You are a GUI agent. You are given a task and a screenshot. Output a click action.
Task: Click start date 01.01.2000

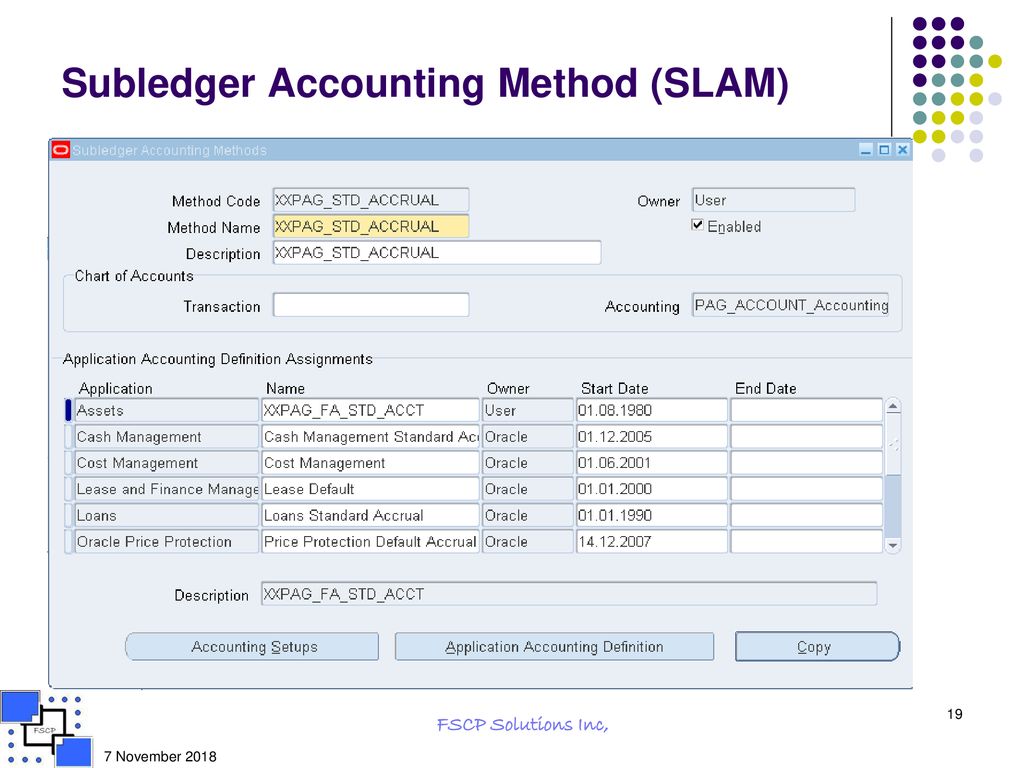[651, 488]
